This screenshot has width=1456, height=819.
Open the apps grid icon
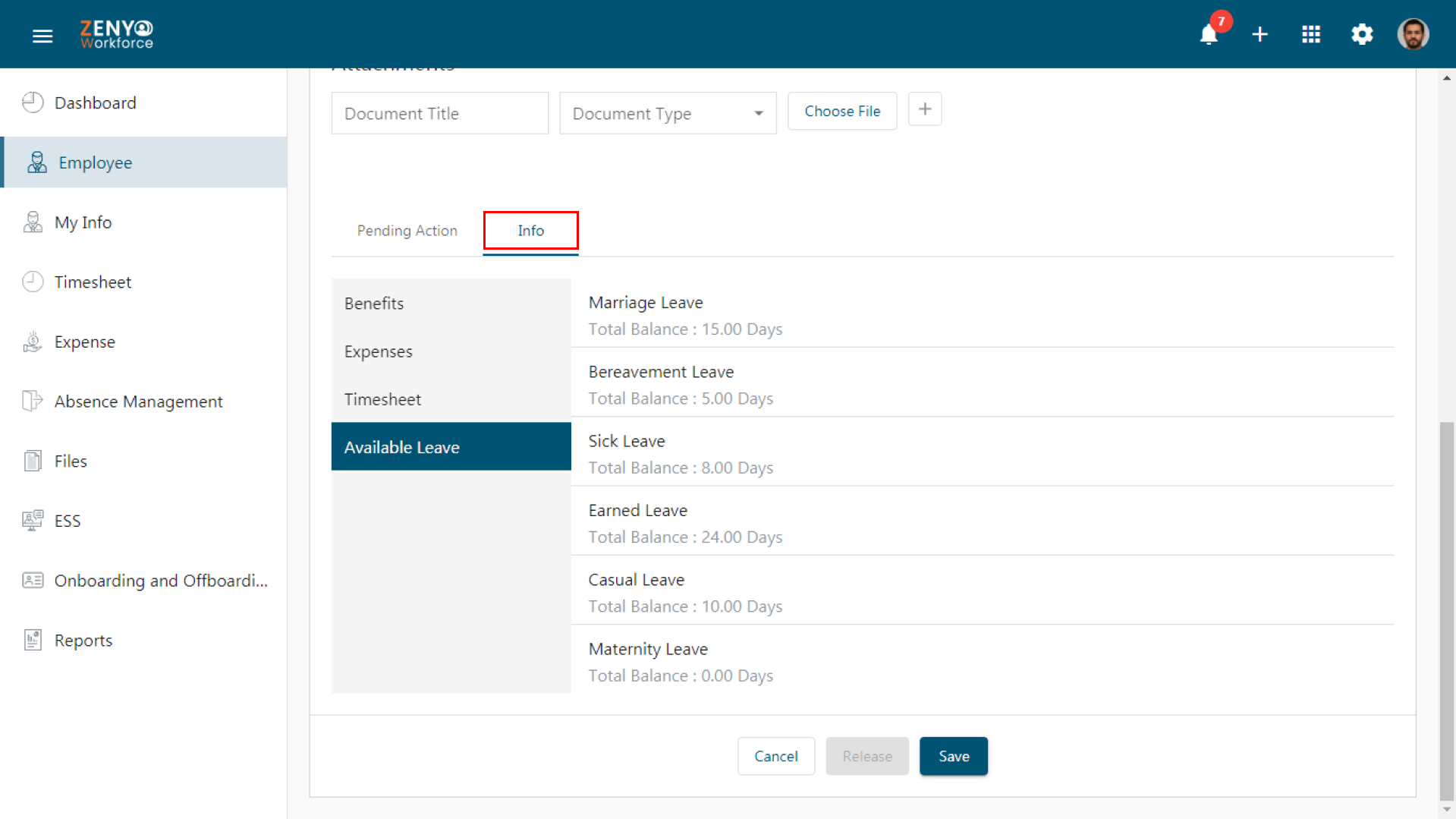click(1311, 35)
